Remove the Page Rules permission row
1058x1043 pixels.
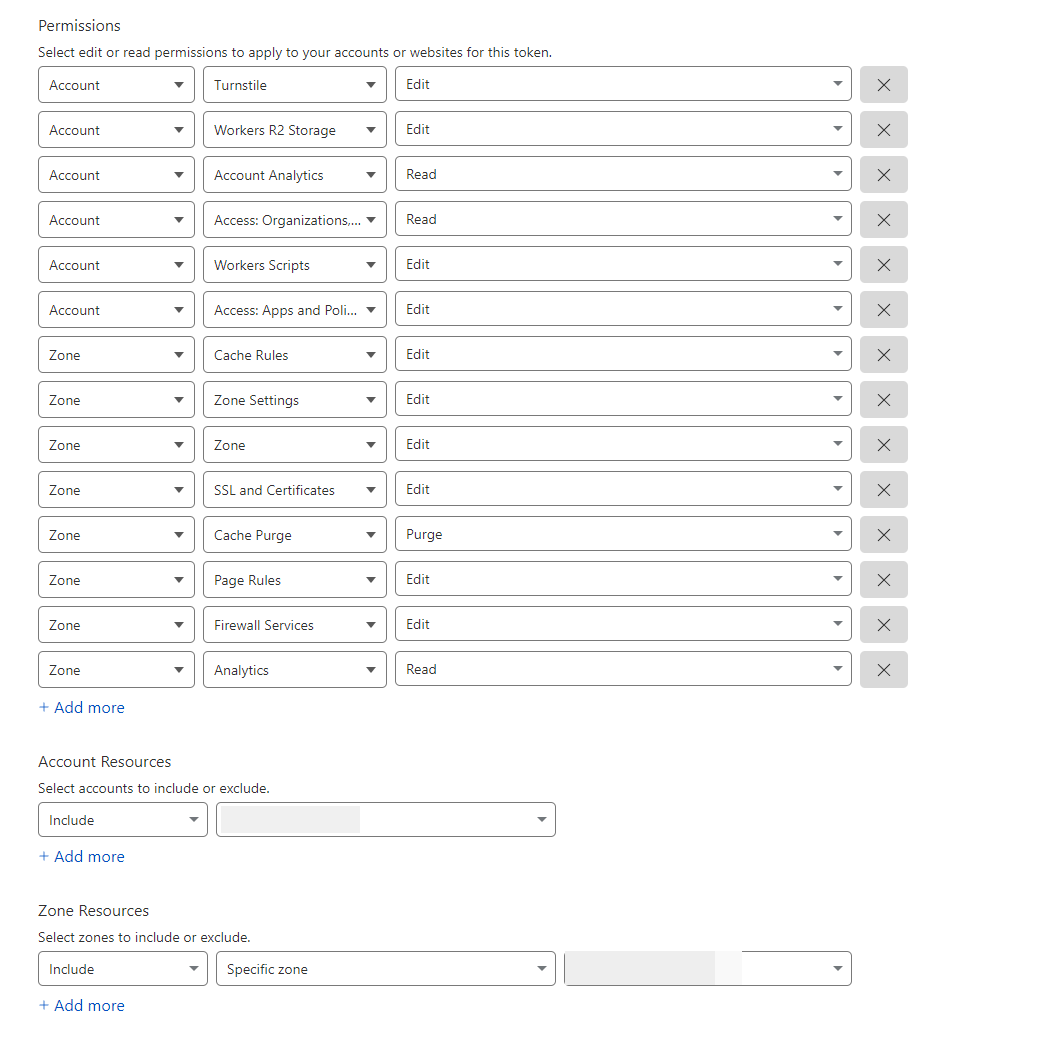pyautogui.click(x=883, y=579)
